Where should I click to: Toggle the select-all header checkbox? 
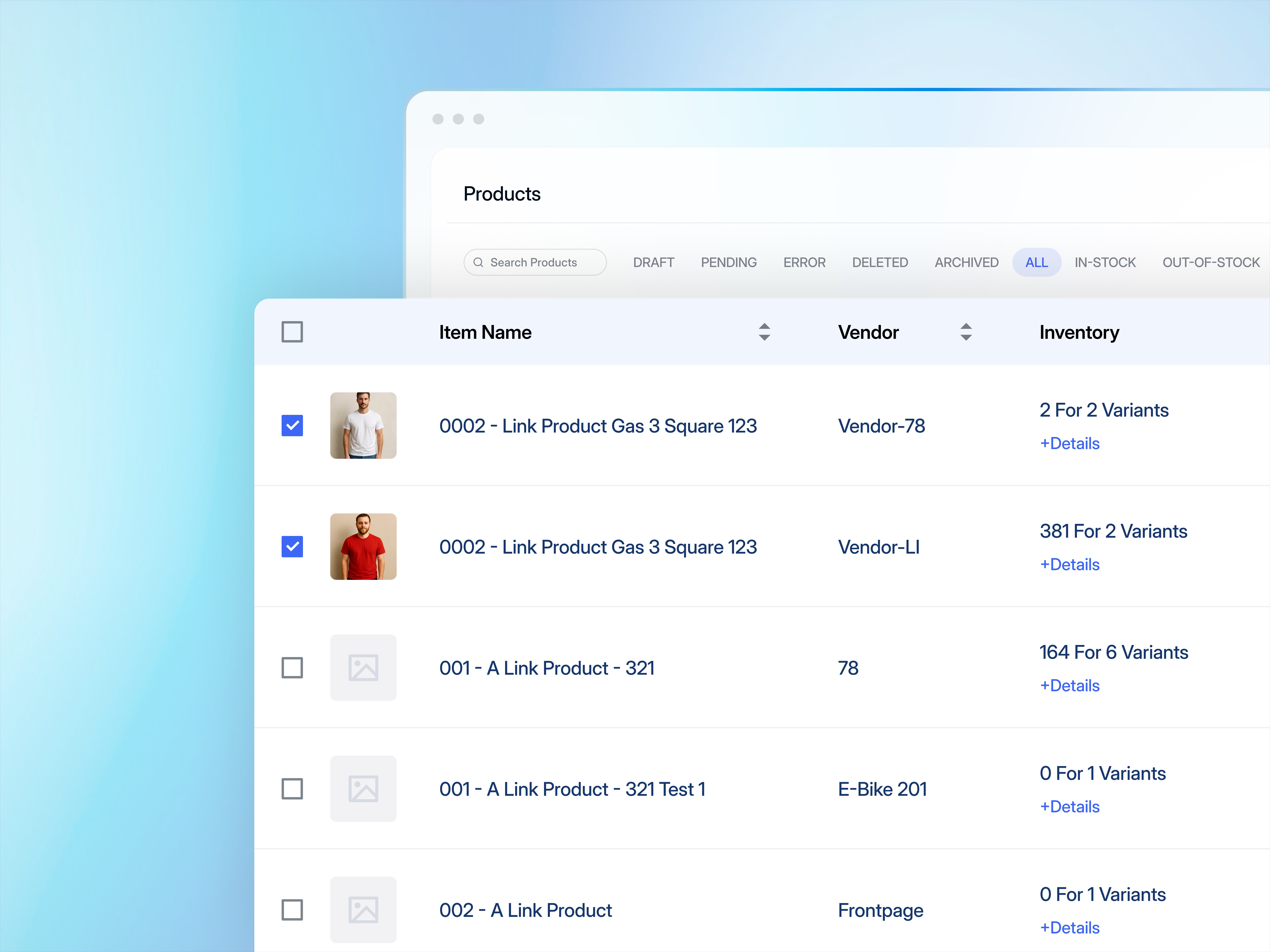[x=292, y=332]
